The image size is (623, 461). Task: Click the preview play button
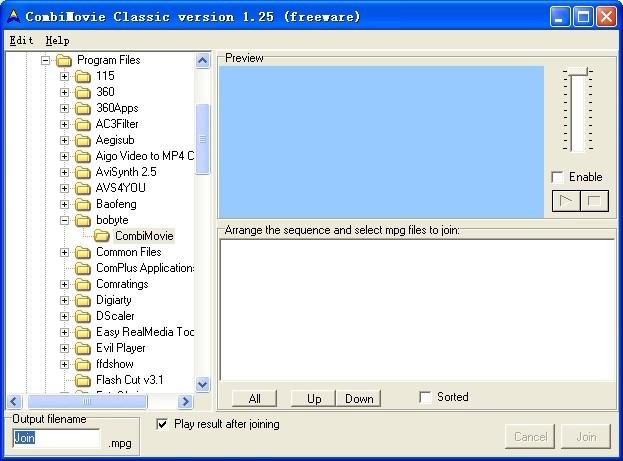tap(566, 201)
